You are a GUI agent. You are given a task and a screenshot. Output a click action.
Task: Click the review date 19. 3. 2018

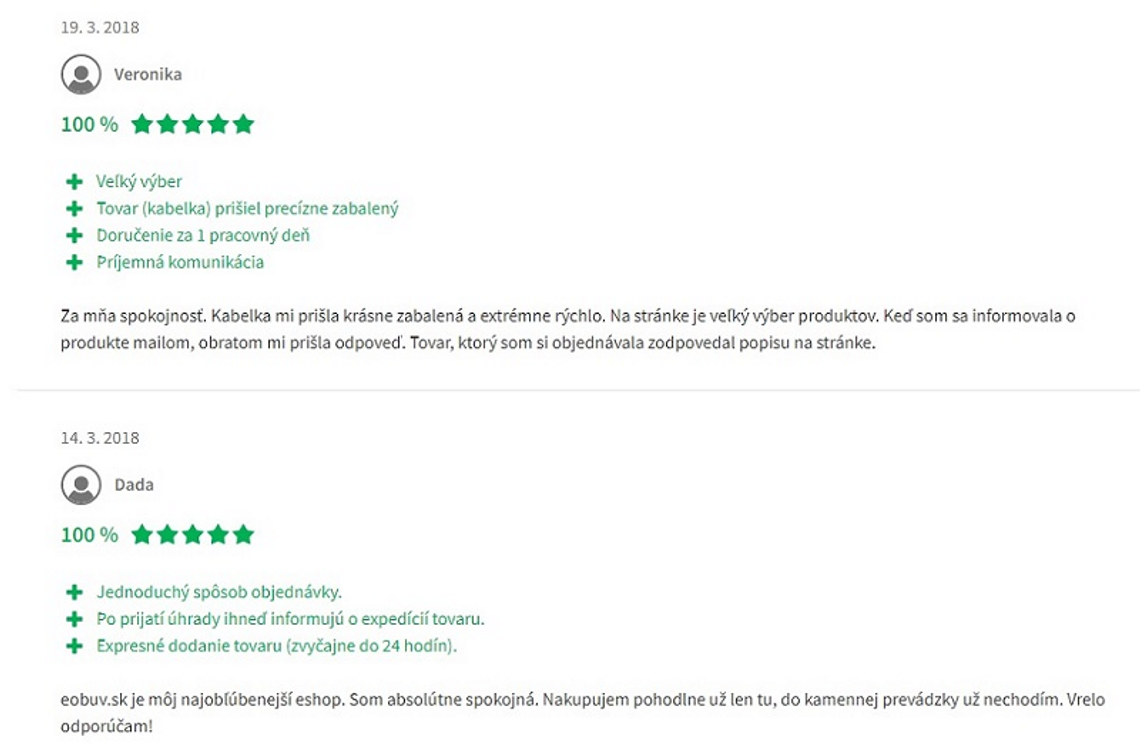click(100, 28)
